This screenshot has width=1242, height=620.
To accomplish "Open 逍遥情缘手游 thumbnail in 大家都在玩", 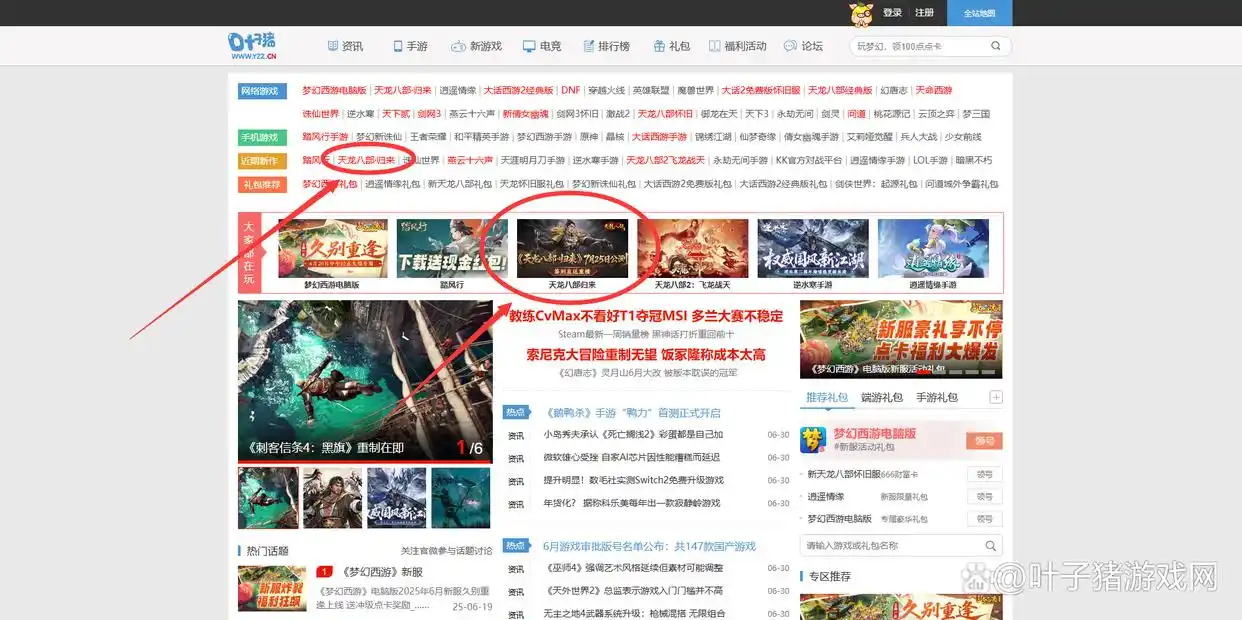I will pyautogui.click(x=933, y=248).
